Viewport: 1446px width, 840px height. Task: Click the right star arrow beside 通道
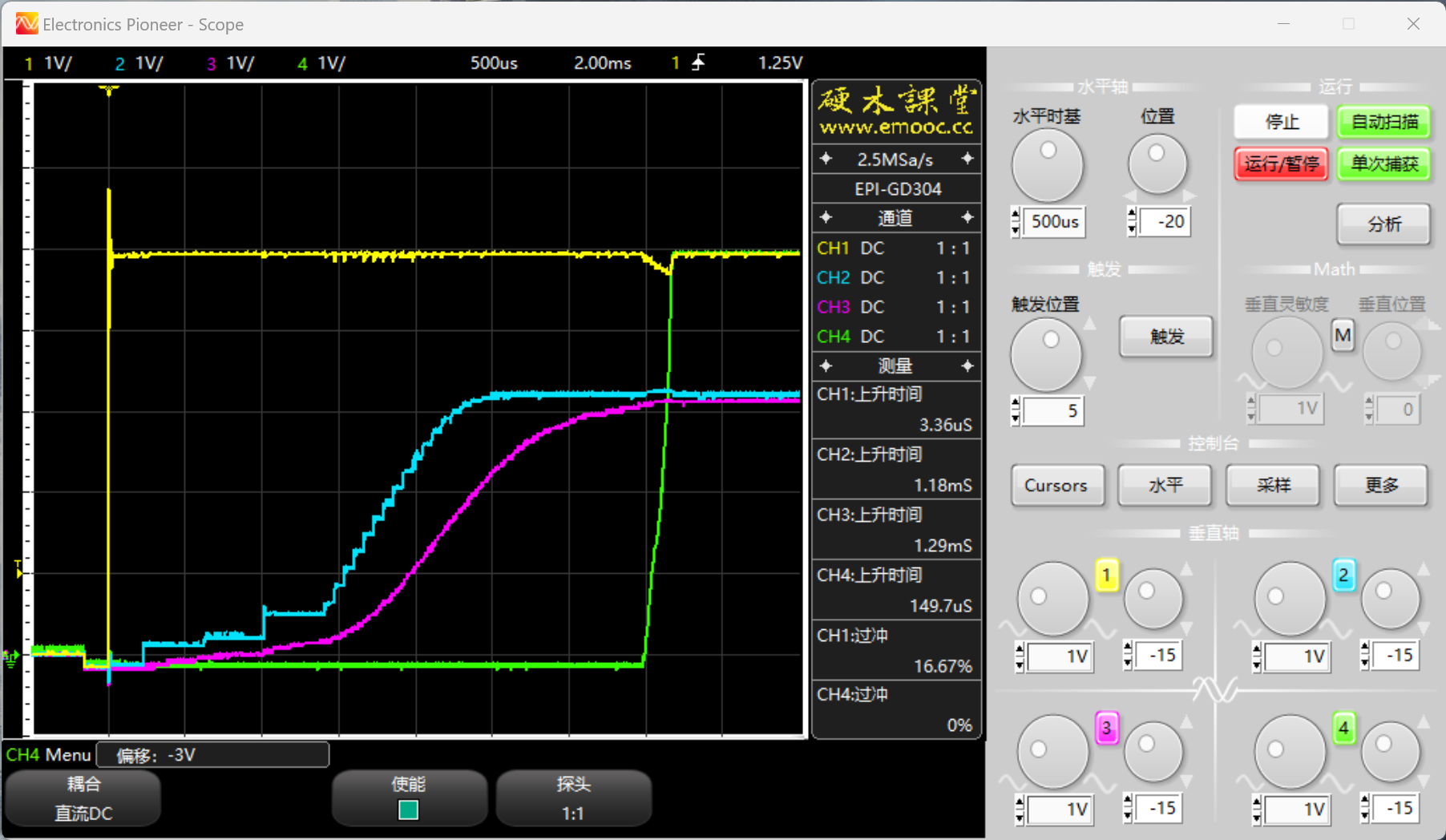tap(967, 217)
